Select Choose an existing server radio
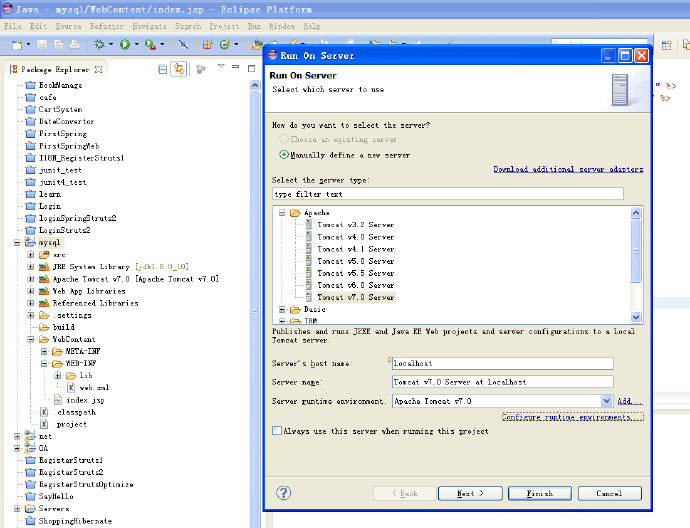Viewport: 690px width, 528px height. click(284, 139)
